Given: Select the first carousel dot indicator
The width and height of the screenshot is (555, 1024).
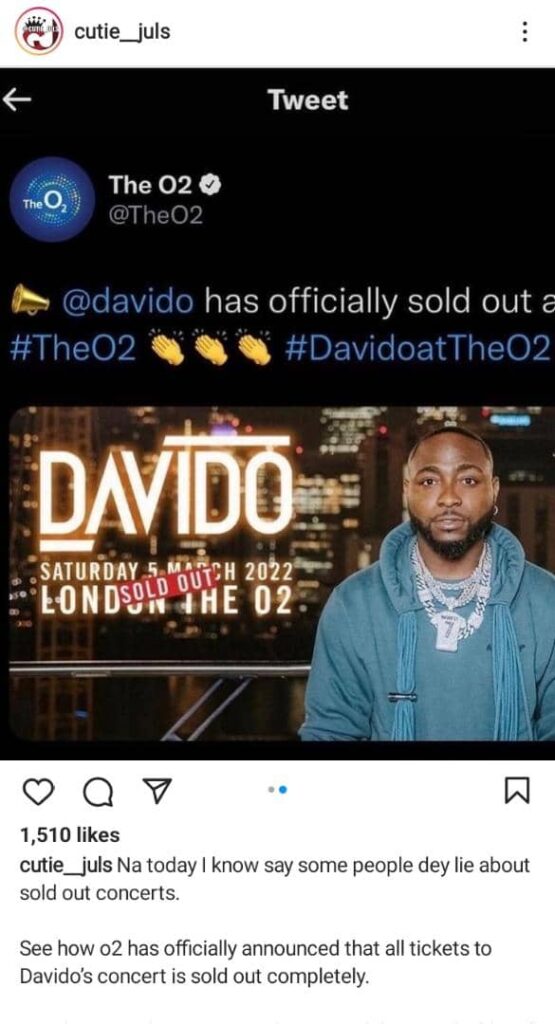Looking at the screenshot, I should (x=271, y=790).
